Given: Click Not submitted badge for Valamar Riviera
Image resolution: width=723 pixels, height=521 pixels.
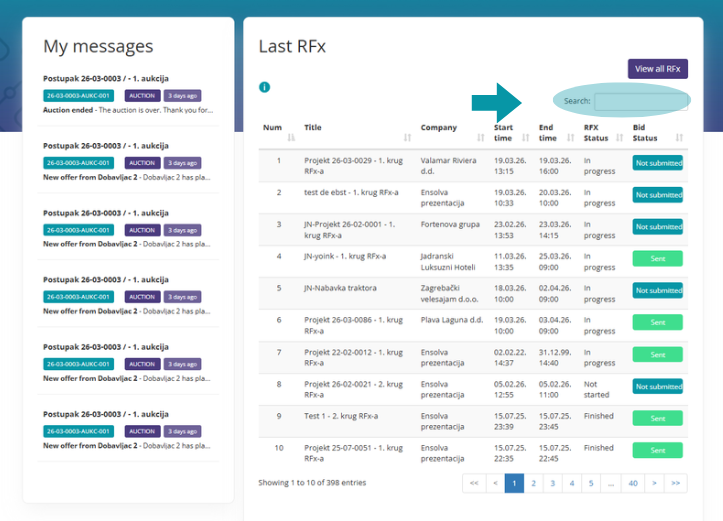Looking at the screenshot, I should coord(657,163).
